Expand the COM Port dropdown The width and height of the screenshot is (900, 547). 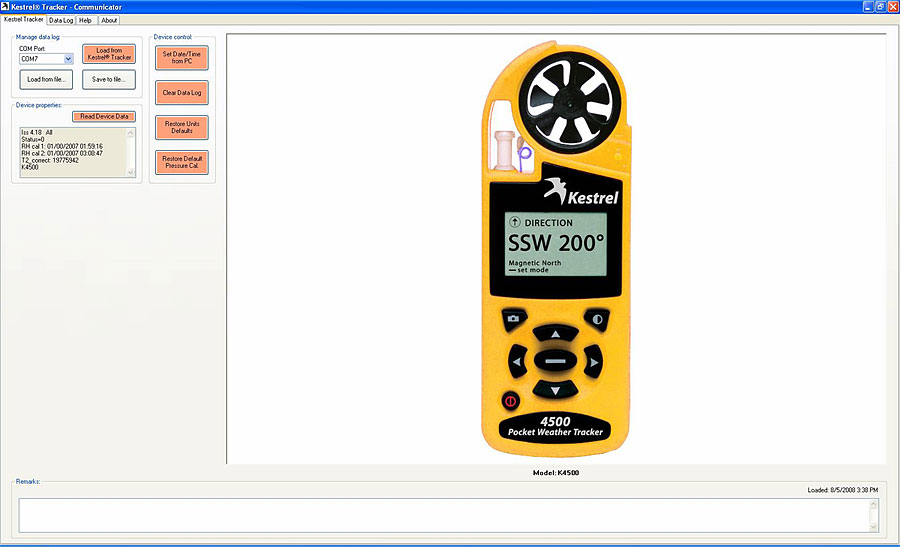coord(68,59)
